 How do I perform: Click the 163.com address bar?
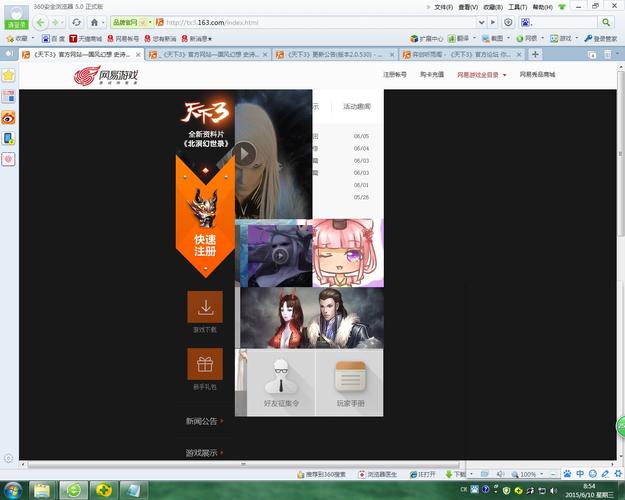315,22
